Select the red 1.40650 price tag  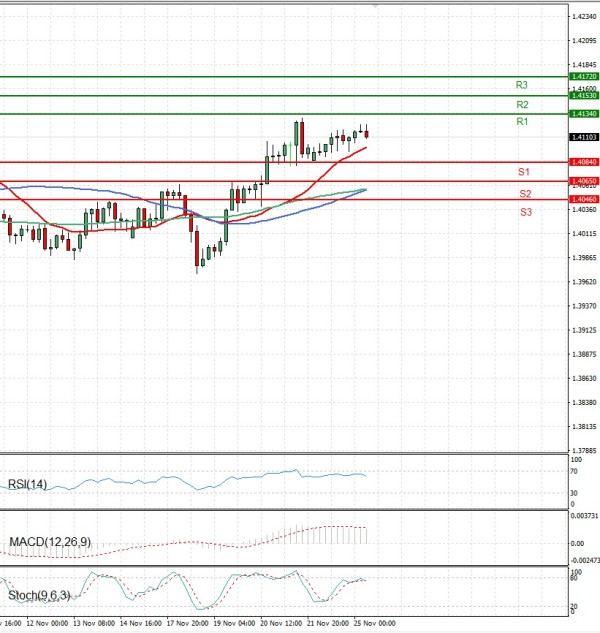(x=583, y=181)
